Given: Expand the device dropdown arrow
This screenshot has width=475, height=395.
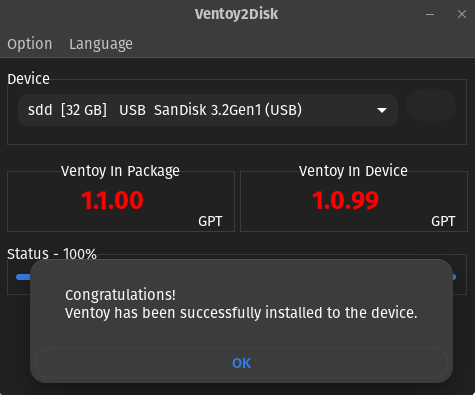Looking at the screenshot, I should 382,110.
